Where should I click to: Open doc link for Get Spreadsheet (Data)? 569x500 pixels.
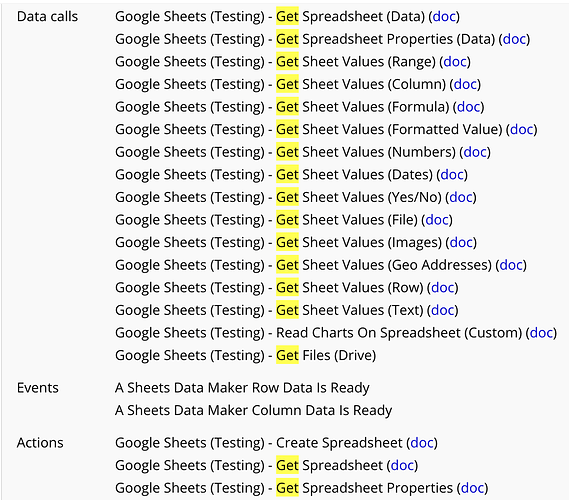point(444,16)
